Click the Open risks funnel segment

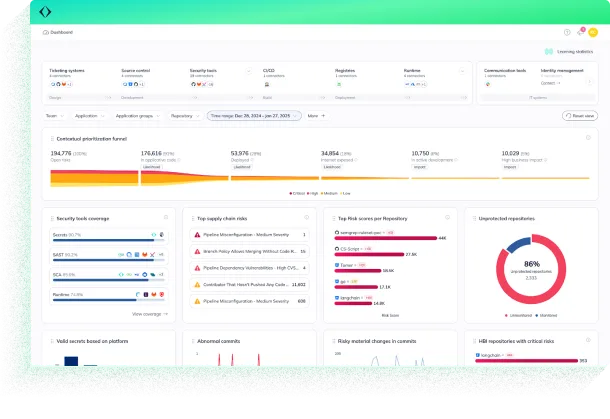click(94, 178)
